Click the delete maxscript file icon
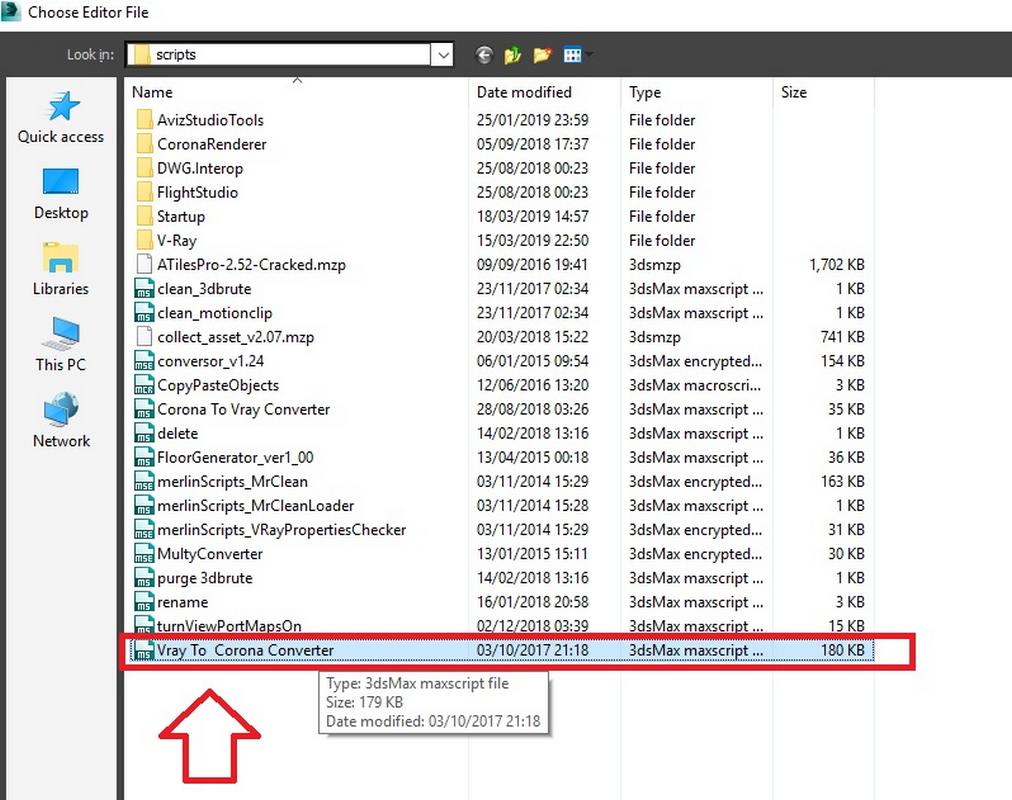Image resolution: width=1012 pixels, height=800 pixels. coord(144,434)
